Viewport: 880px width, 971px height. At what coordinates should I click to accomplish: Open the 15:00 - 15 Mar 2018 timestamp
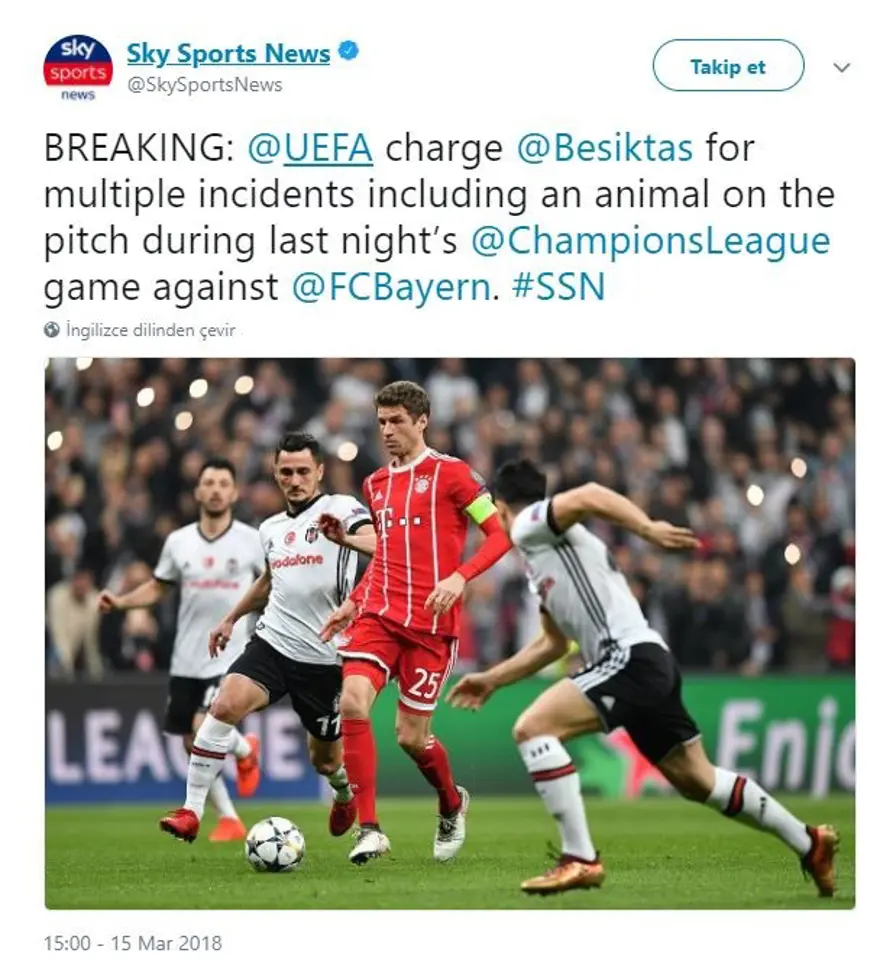click(133, 943)
